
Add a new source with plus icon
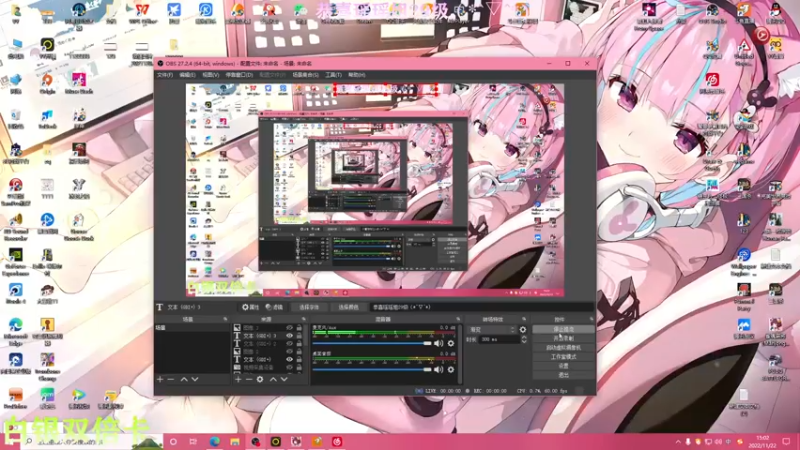(x=238, y=380)
